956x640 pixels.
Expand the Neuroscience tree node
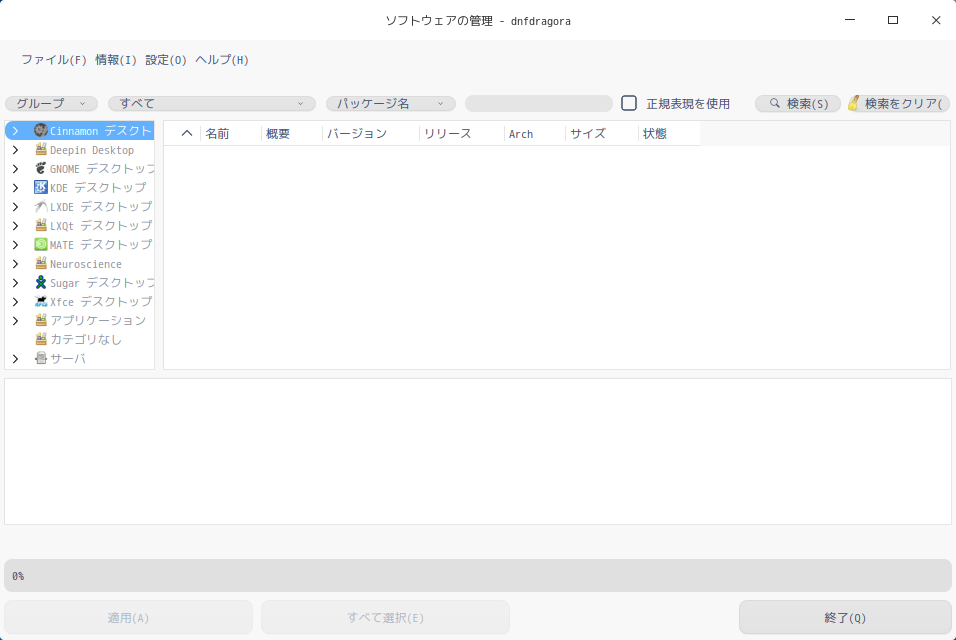(16, 264)
